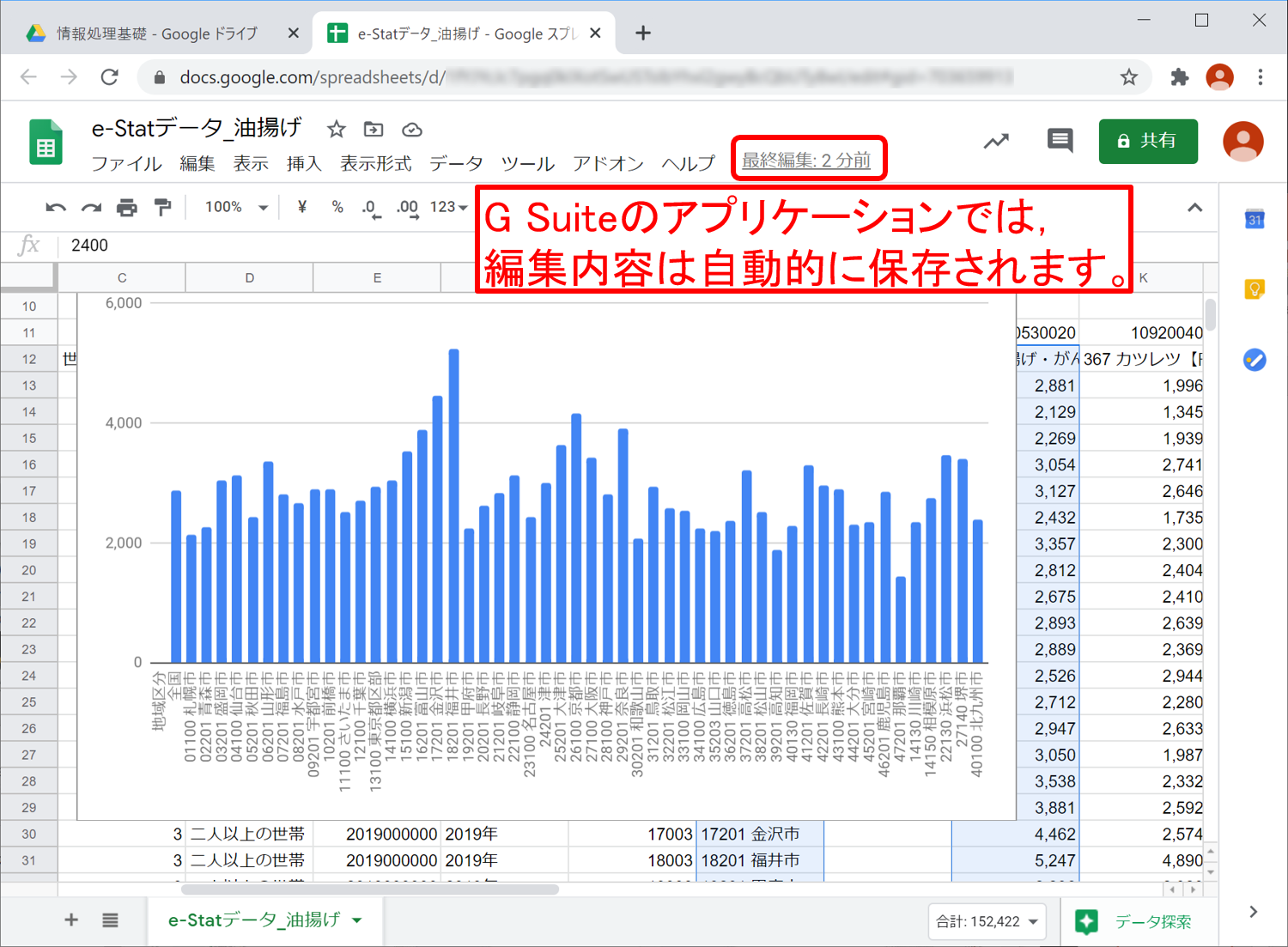
Task: Open Google Calendar side panel icon
Action: point(1255,219)
